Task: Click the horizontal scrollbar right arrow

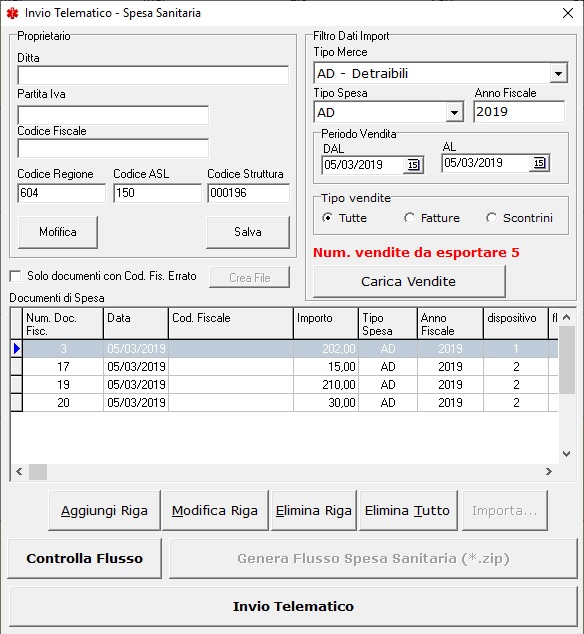Action: (548, 471)
